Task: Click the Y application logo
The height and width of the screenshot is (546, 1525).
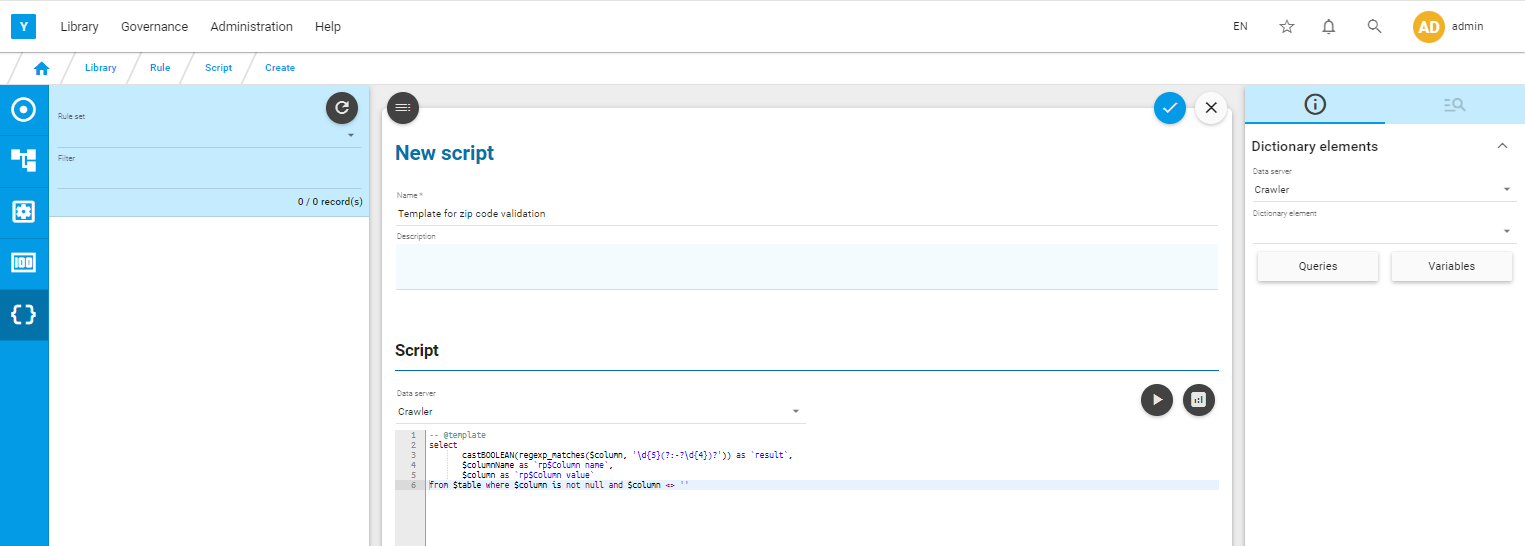Action: click(x=24, y=26)
